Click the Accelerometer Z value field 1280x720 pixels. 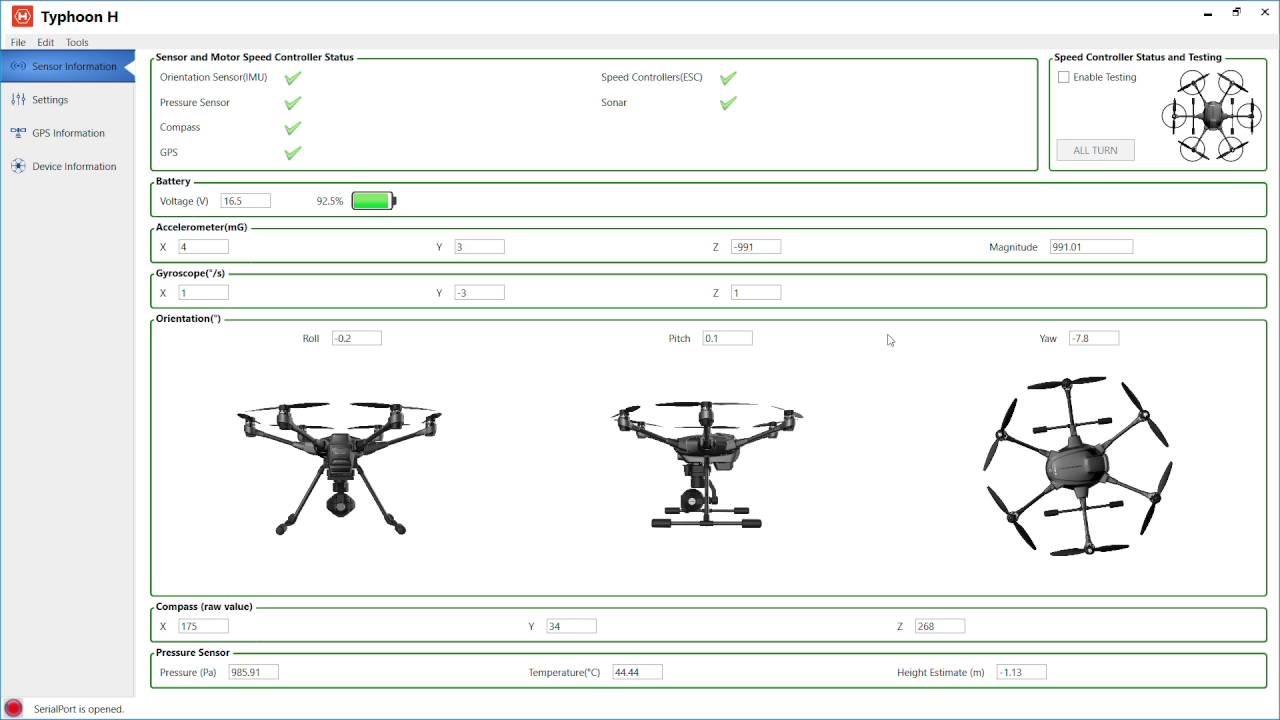pos(756,247)
